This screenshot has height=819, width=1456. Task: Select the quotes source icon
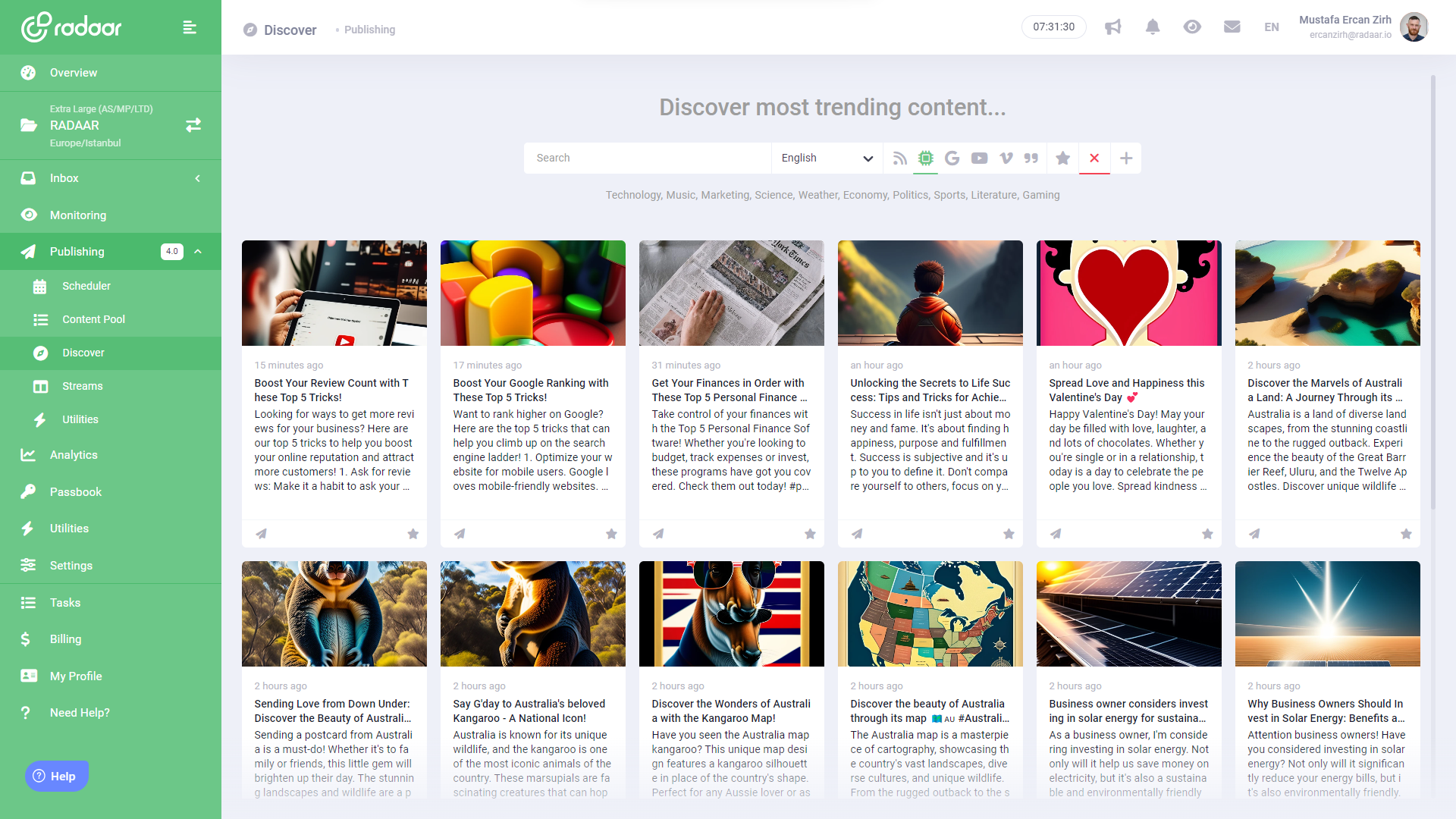1031,158
